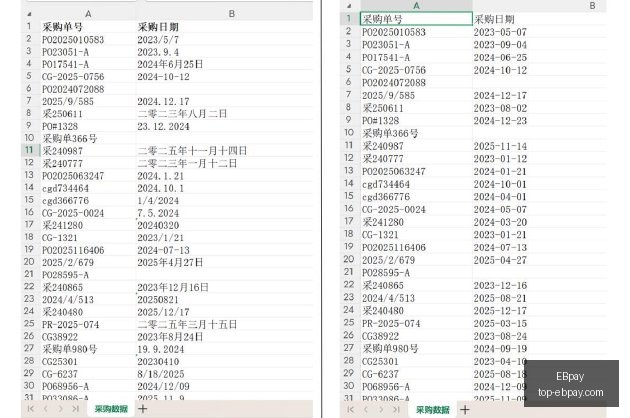The height and width of the screenshot is (418, 630).
Task: Select right sheet cell 2023-08-02
Action: click(540, 108)
